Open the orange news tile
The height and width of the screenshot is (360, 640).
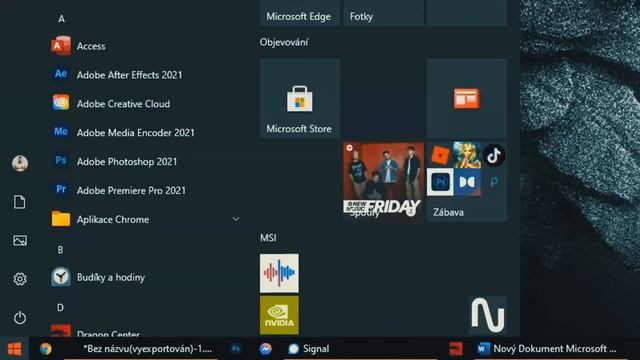click(x=467, y=98)
